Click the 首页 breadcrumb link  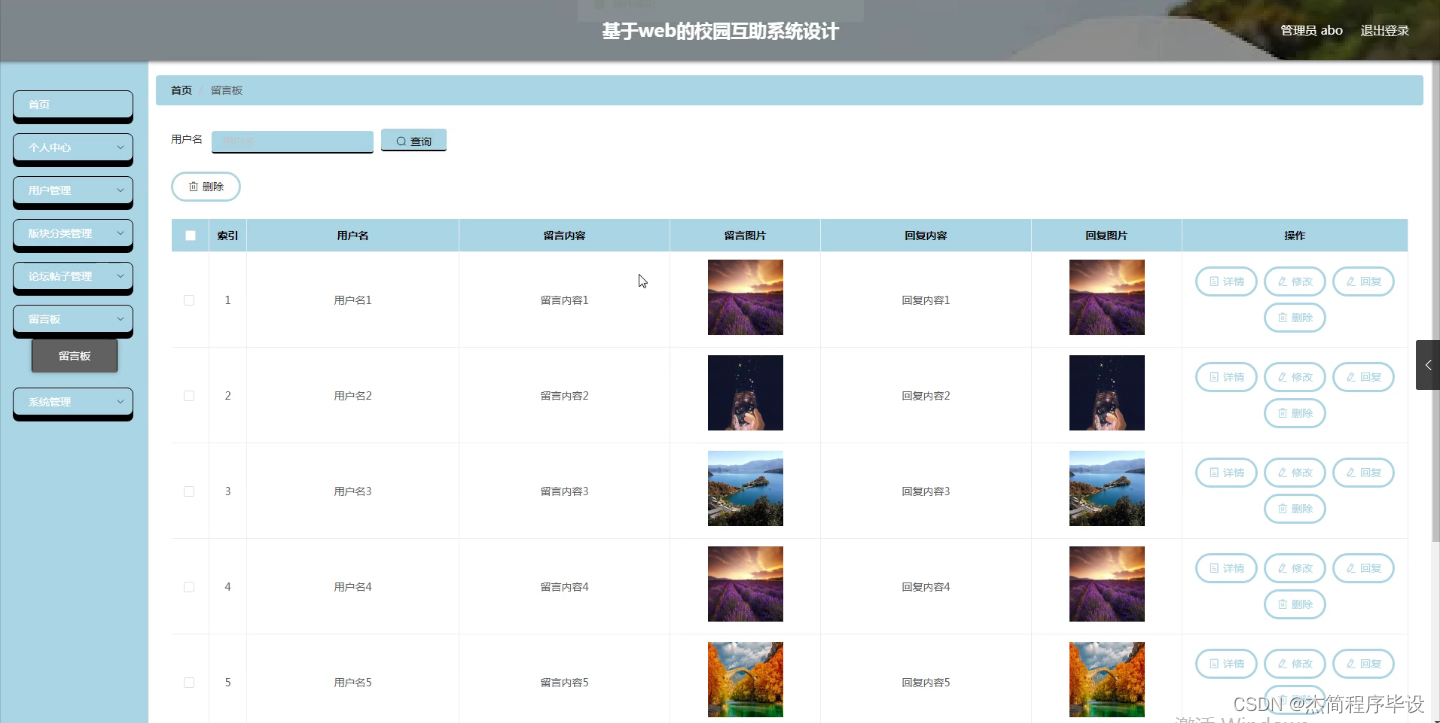point(180,90)
